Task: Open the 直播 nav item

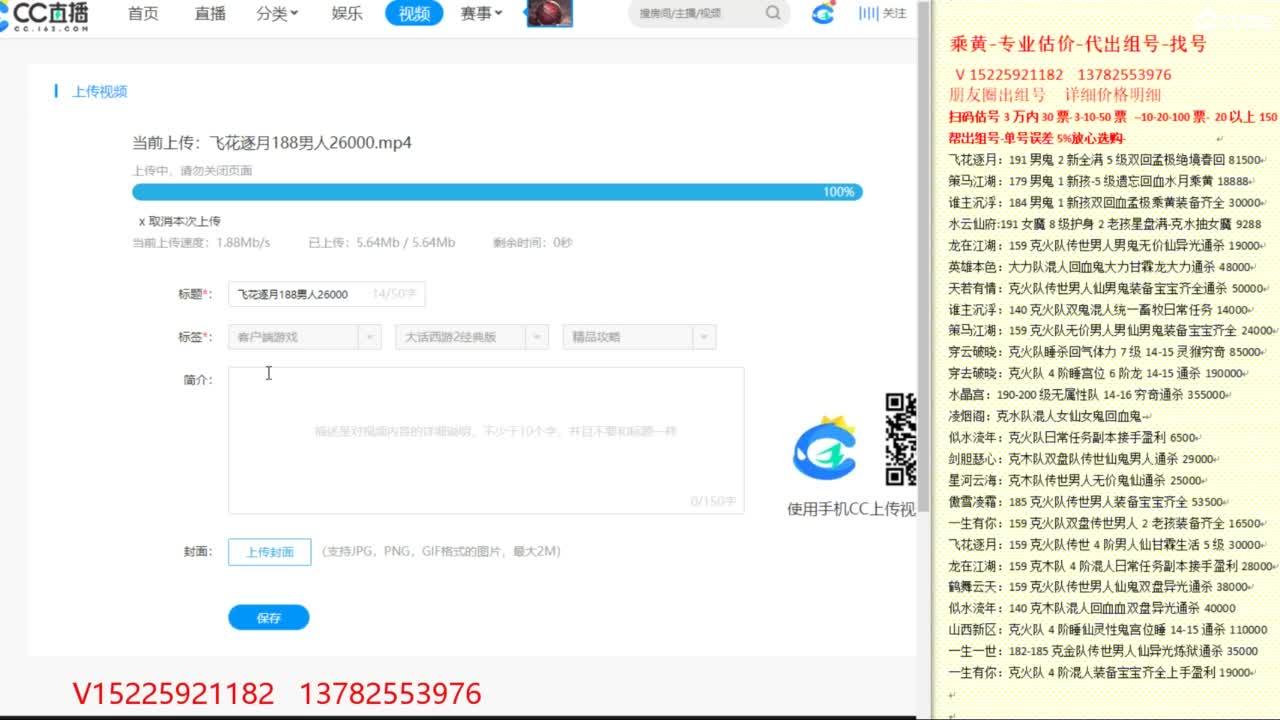Action: click(210, 14)
